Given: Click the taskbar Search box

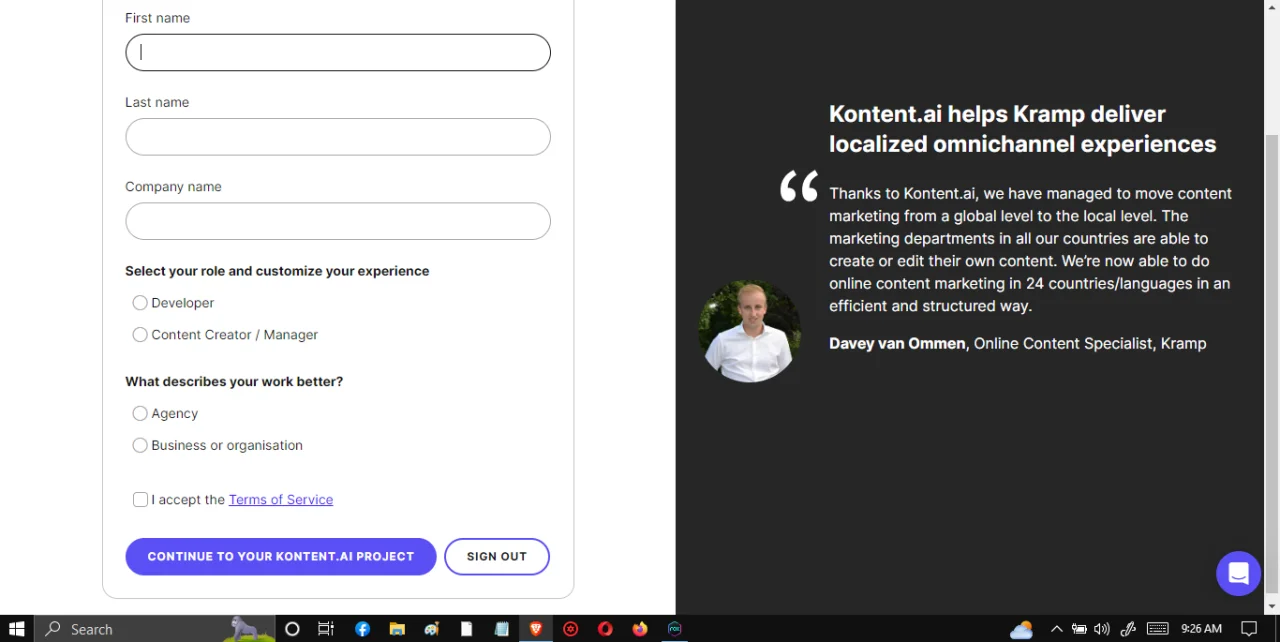Looking at the screenshot, I should pos(155,629).
